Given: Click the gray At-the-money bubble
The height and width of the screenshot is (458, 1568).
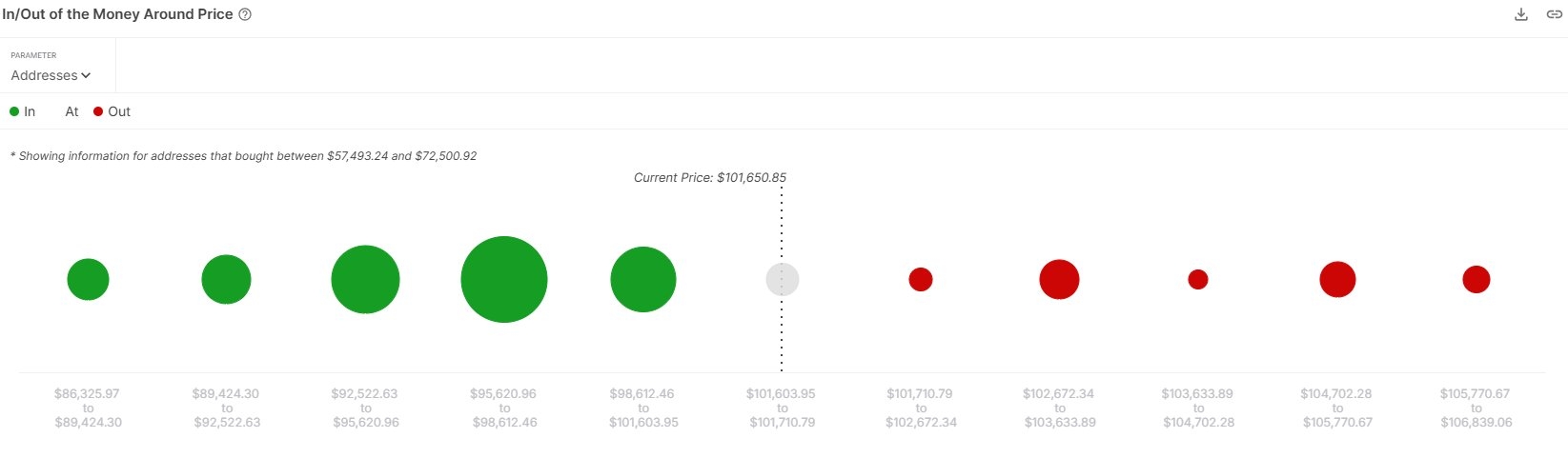Looking at the screenshot, I should click(x=783, y=279).
